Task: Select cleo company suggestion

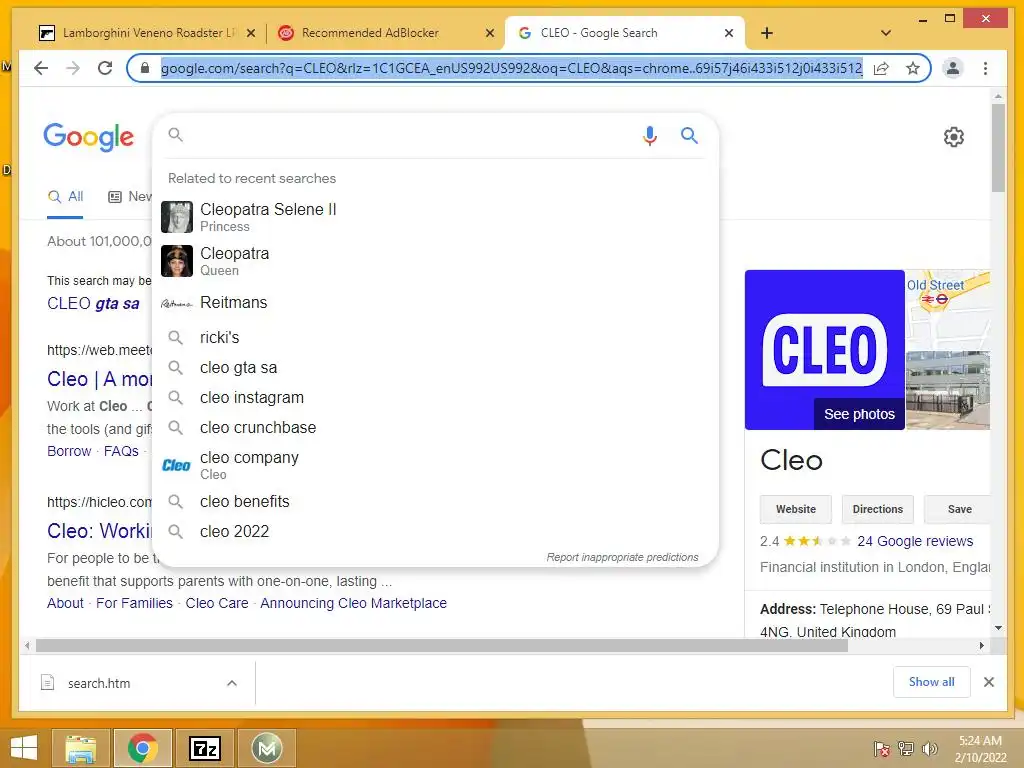Action: [436, 465]
